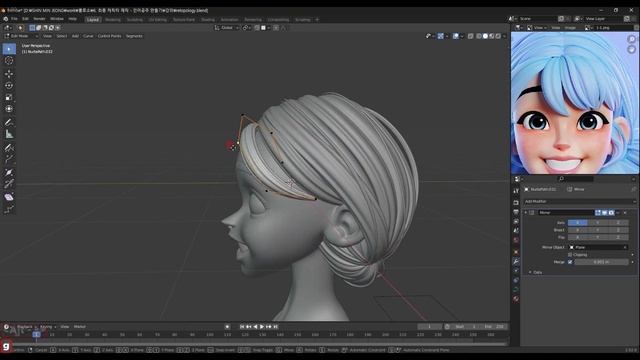The width and height of the screenshot is (640, 360).
Task: Select the Randomize tool
Action: (x=9, y=209)
